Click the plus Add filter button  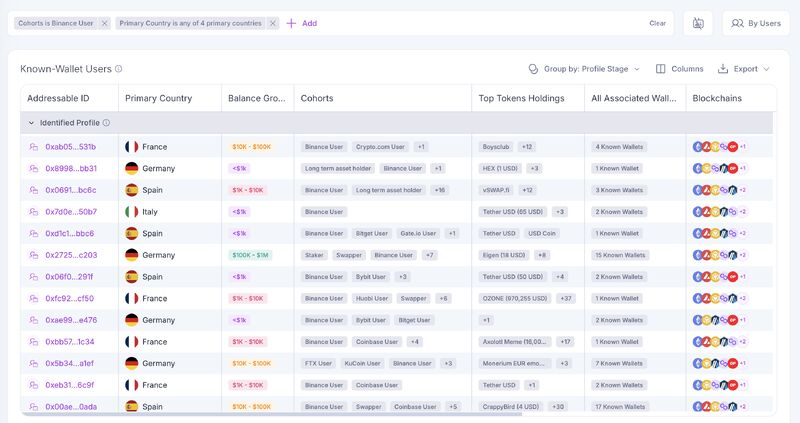click(x=302, y=23)
